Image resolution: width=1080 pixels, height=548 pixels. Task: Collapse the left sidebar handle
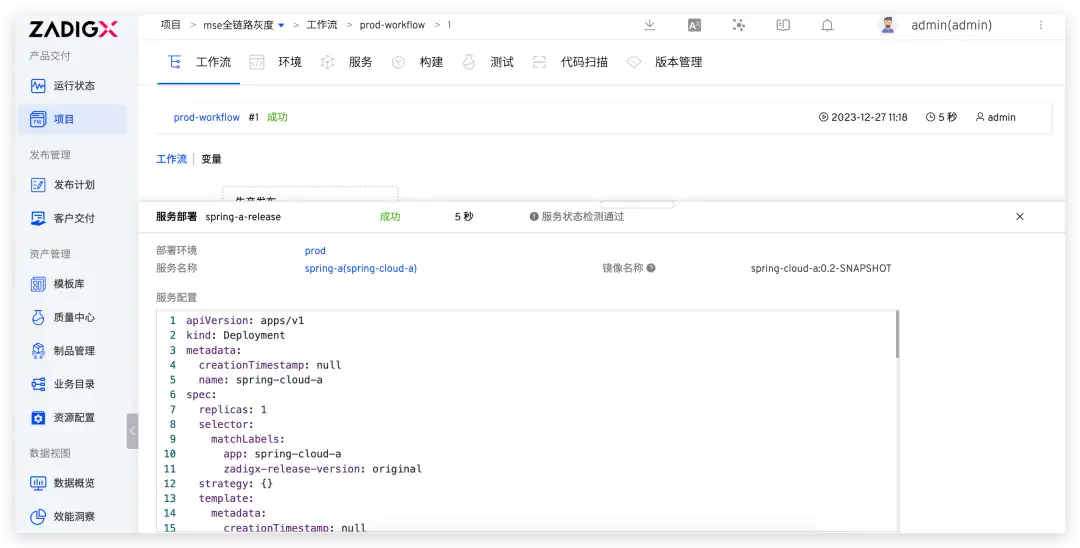(x=132, y=432)
